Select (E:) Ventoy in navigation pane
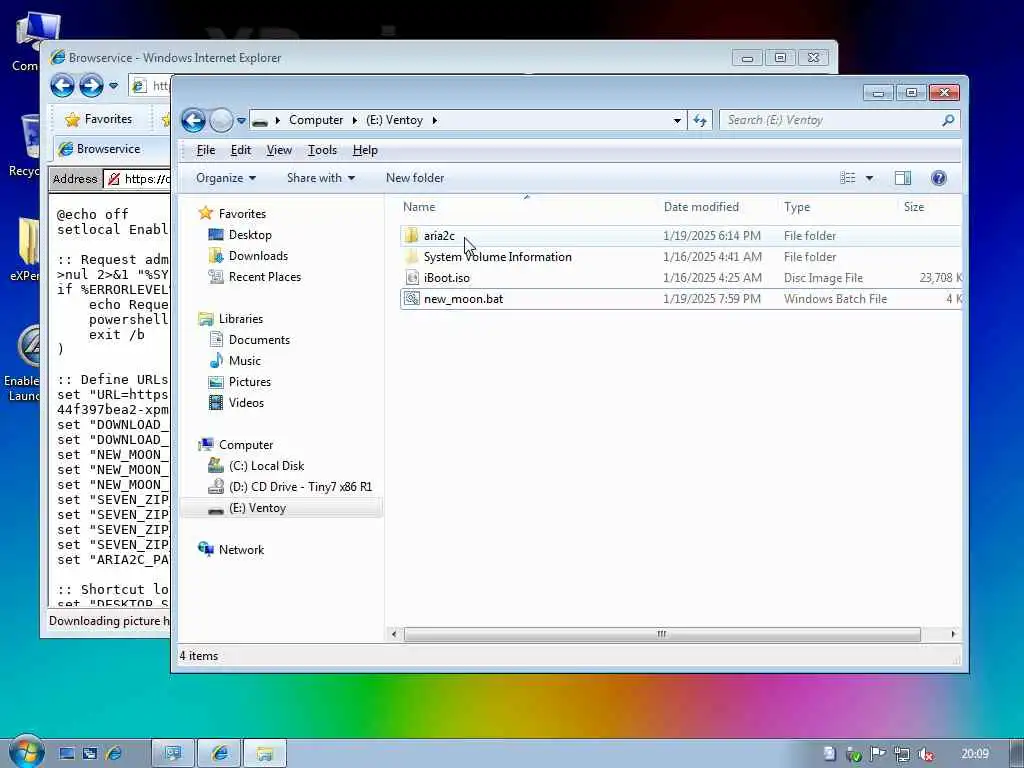Image resolution: width=1024 pixels, height=768 pixels. 257,507
